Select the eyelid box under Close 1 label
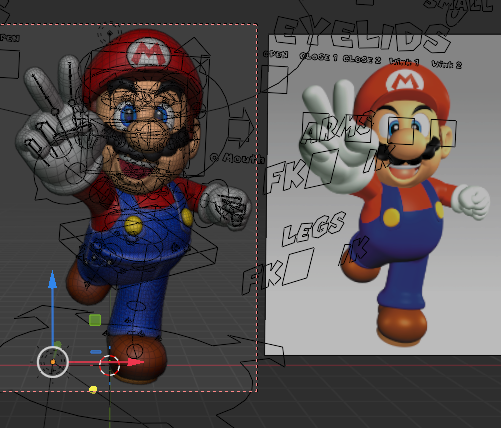Screen dimensions: 501x428 [316, 128]
